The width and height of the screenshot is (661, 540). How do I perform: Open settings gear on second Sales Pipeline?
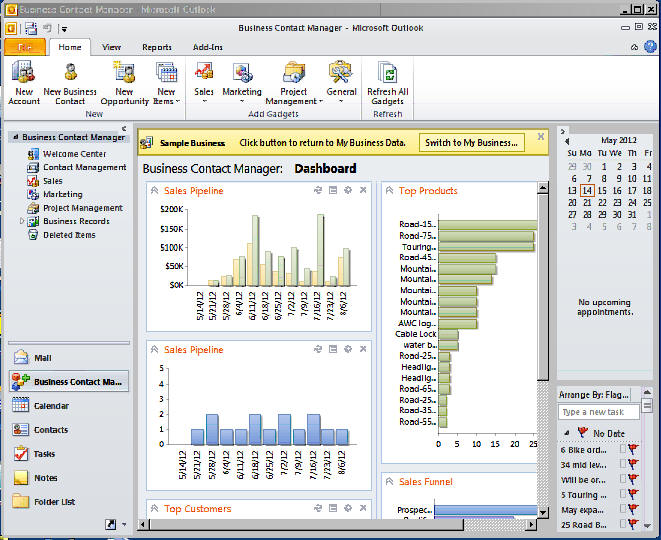pyautogui.click(x=348, y=349)
